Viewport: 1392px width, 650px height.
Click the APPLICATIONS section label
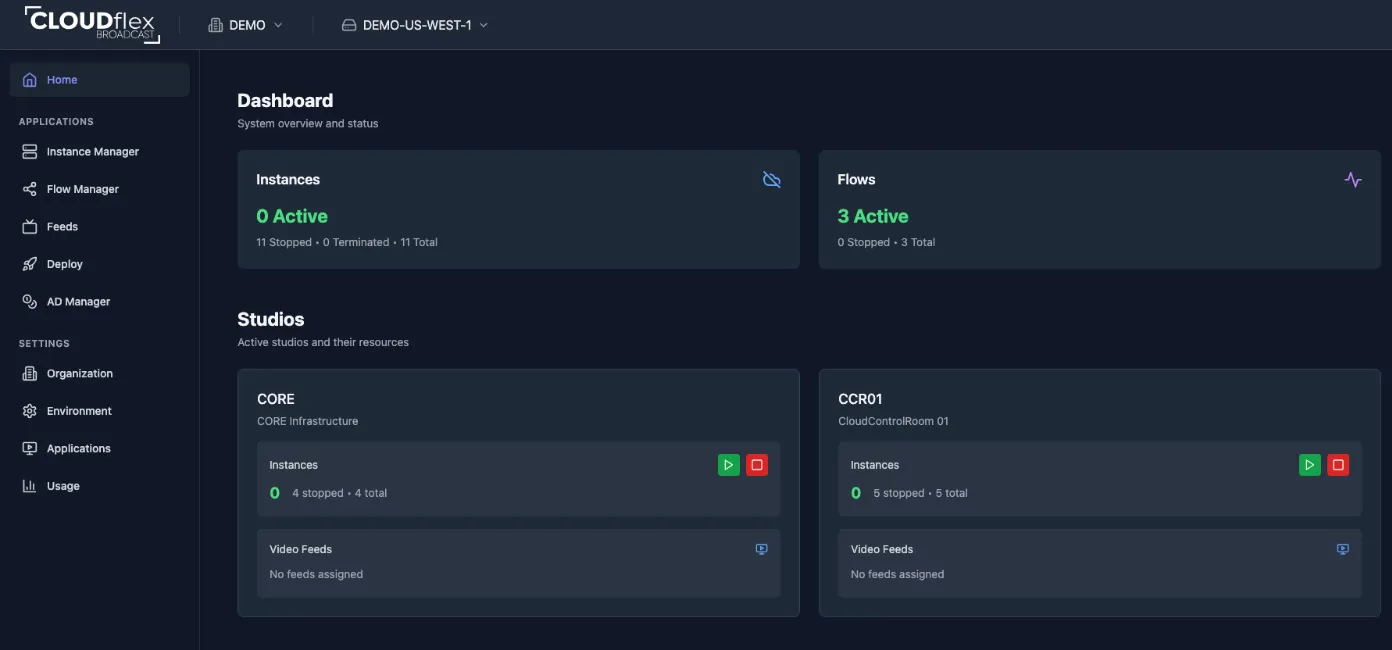coord(56,122)
